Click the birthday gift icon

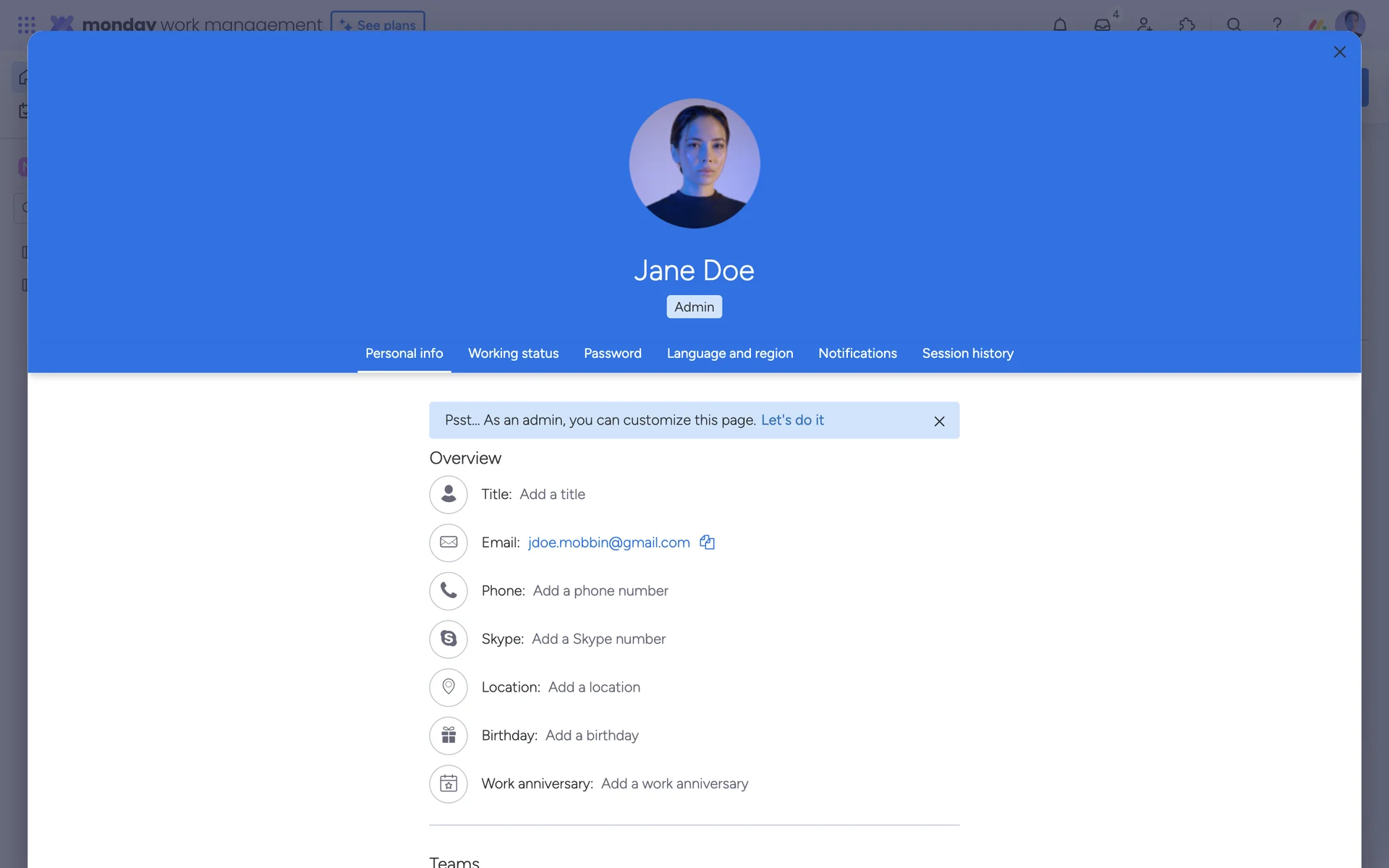tap(449, 736)
